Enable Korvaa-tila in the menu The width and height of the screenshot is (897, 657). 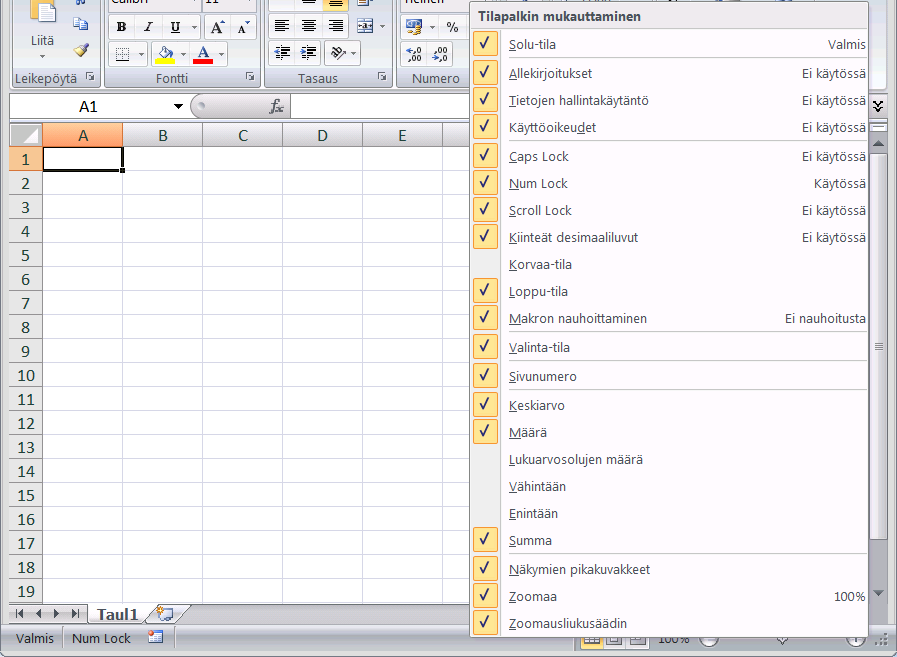[669, 264]
